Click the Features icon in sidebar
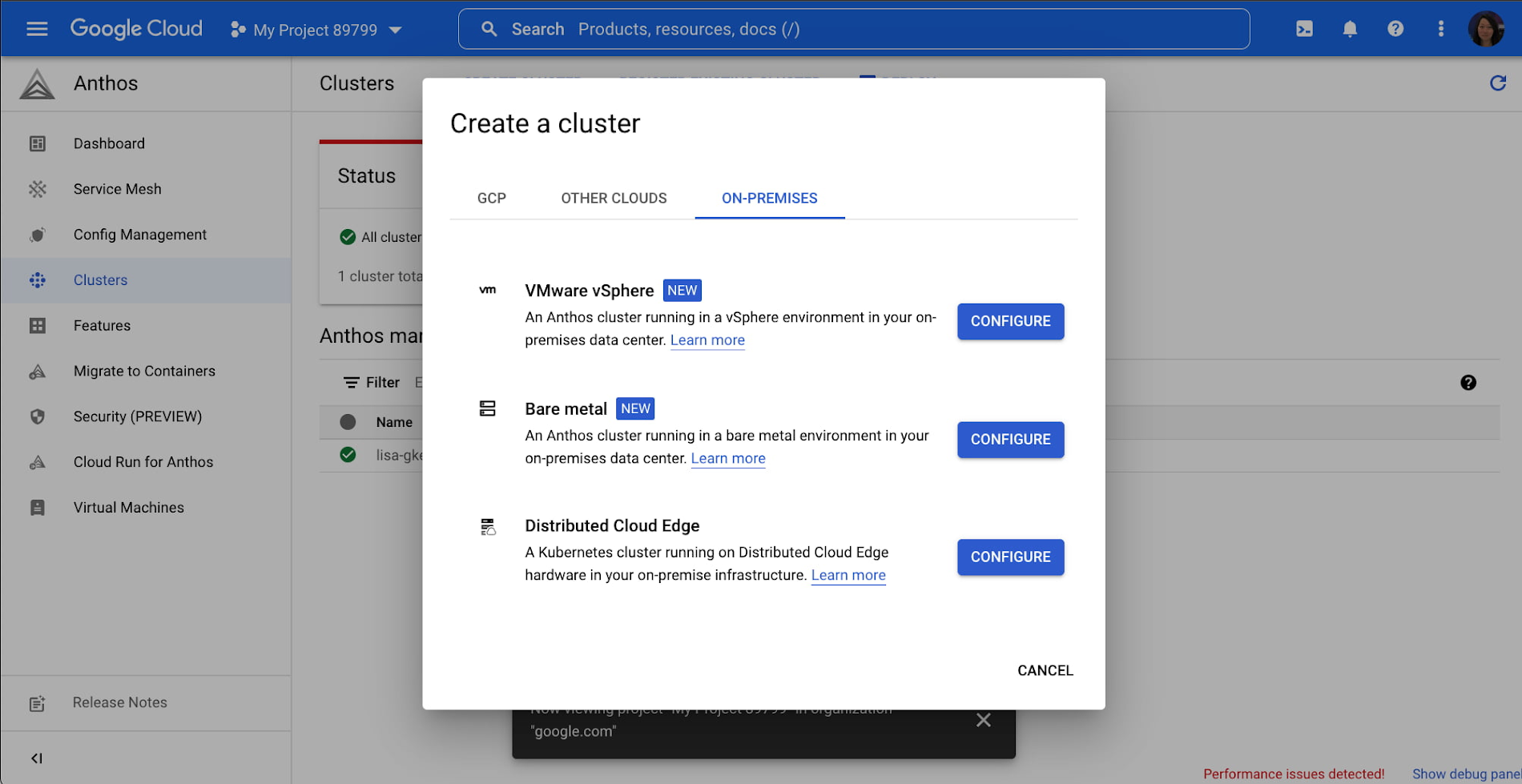The height and width of the screenshot is (784, 1522). (x=37, y=326)
